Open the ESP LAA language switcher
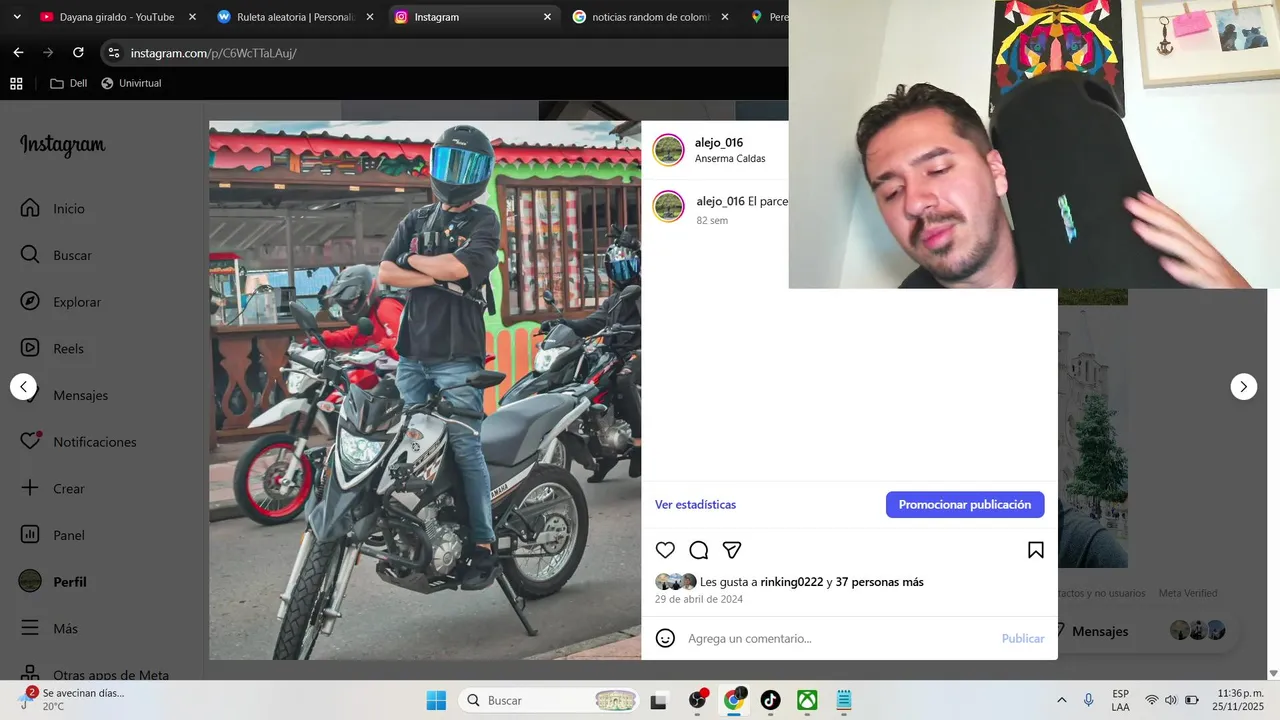The width and height of the screenshot is (1280, 720). (x=1120, y=700)
